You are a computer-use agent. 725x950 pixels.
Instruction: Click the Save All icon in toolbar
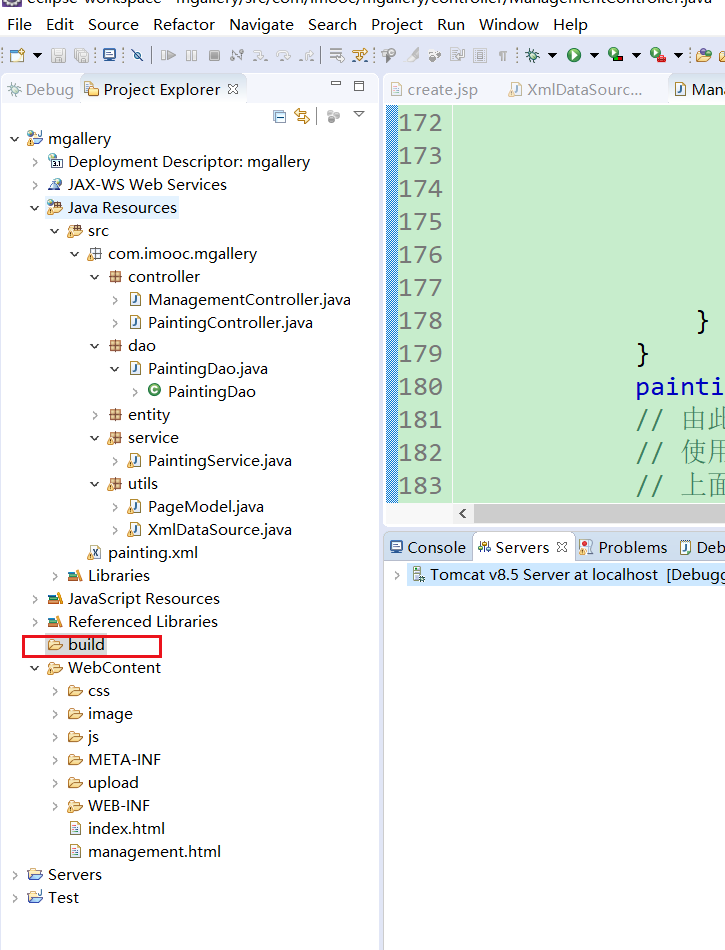point(81,56)
